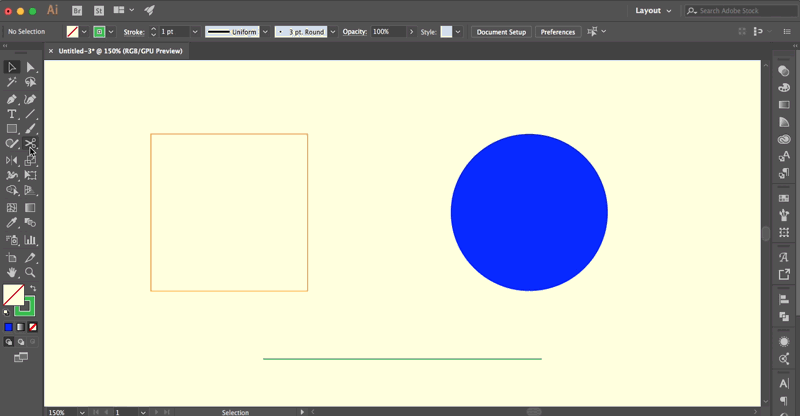Open the Stock St icon
The image size is (800, 416).
(99, 10)
